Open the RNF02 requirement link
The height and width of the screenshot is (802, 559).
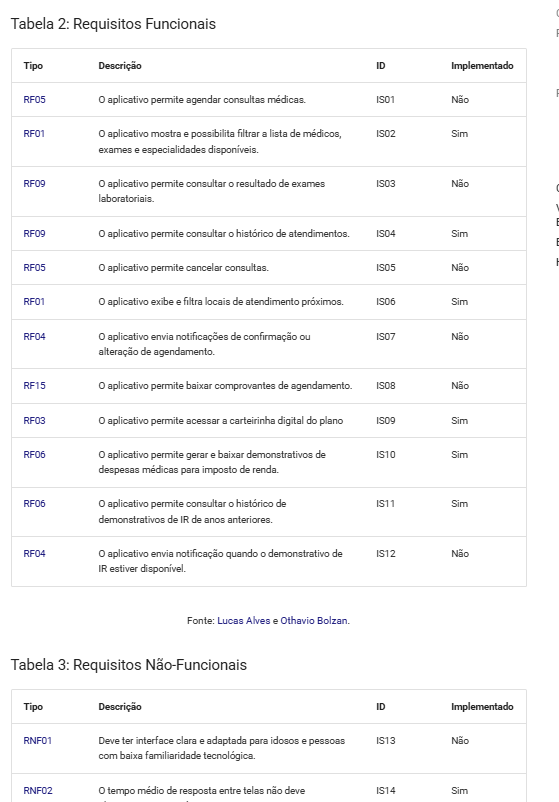[x=38, y=791]
